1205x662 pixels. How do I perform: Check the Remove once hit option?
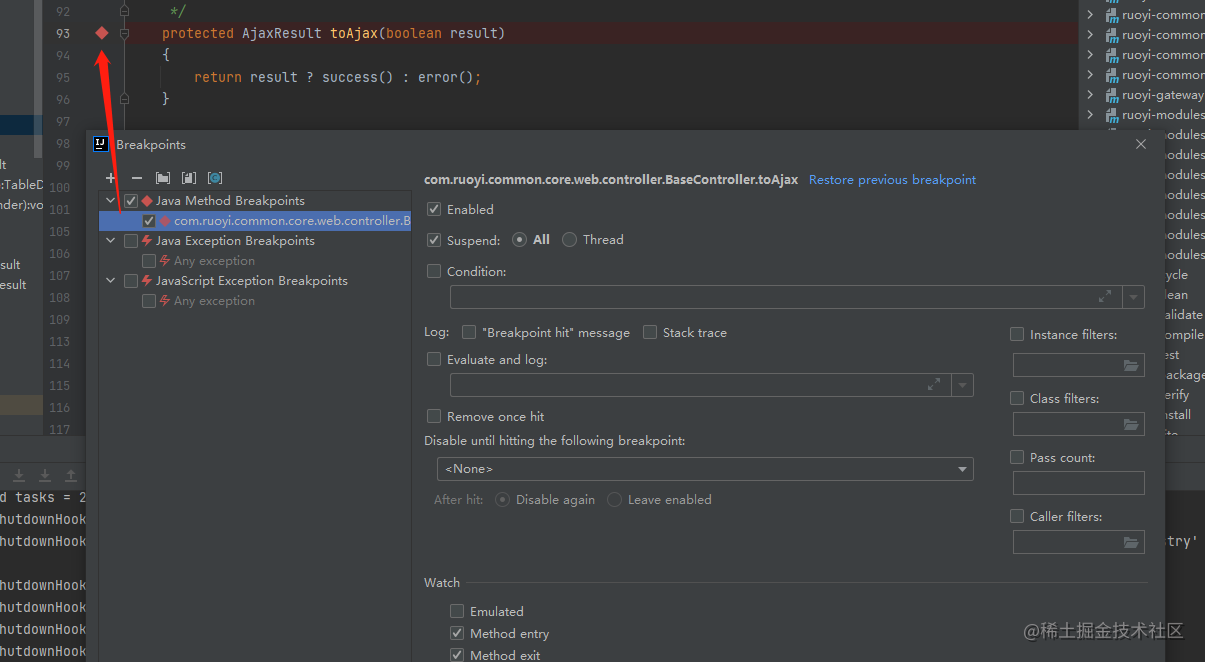(434, 416)
